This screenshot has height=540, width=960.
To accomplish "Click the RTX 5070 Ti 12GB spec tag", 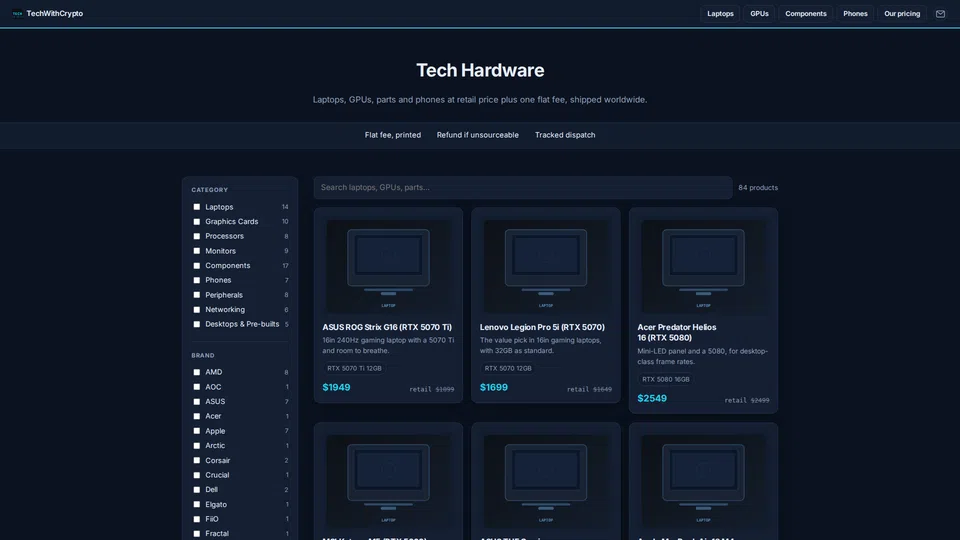I will click(354, 369).
